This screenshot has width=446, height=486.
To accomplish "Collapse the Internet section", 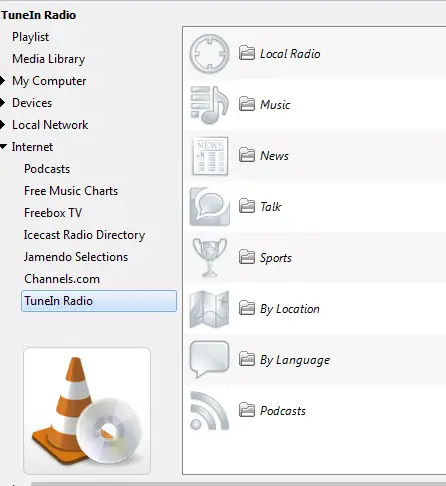I will (3, 147).
